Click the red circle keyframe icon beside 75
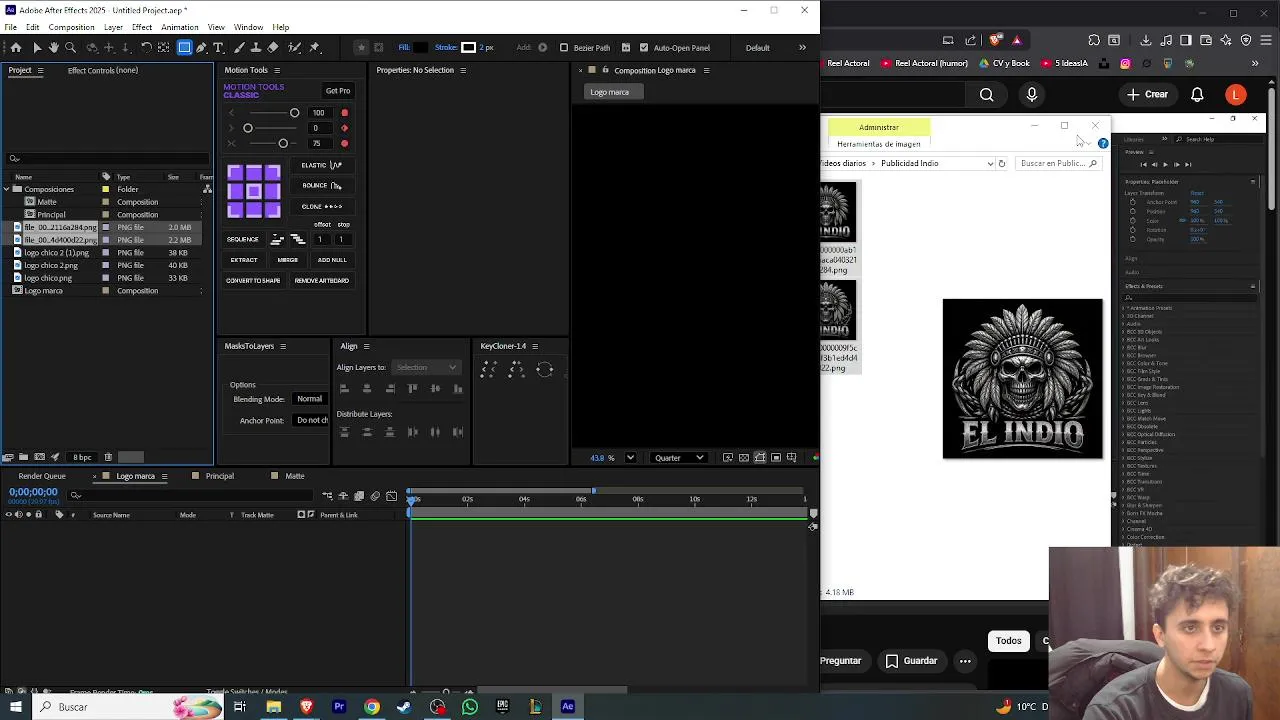Viewport: 1280px width, 720px height. click(x=345, y=143)
